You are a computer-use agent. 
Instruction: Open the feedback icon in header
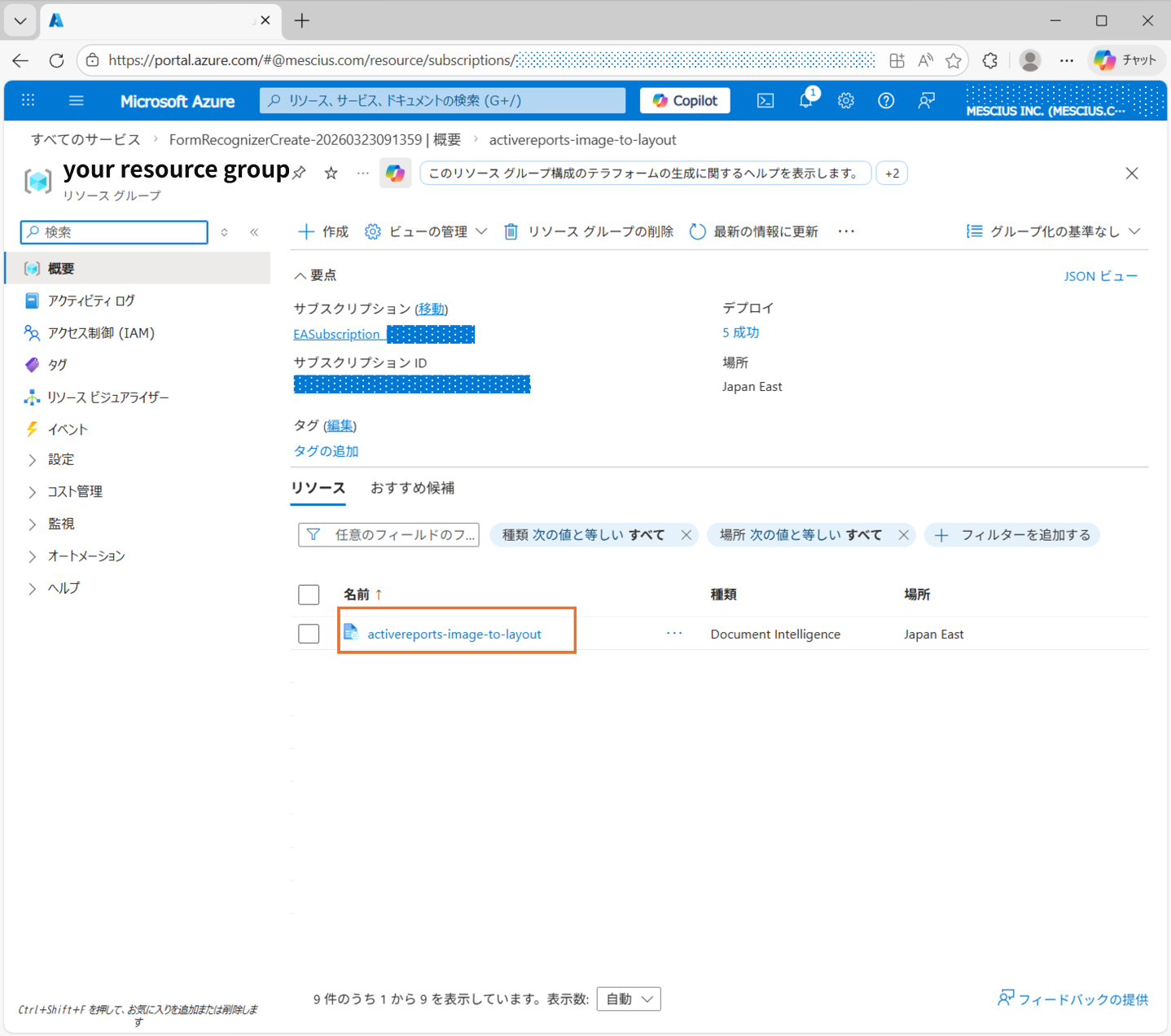coord(926,100)
